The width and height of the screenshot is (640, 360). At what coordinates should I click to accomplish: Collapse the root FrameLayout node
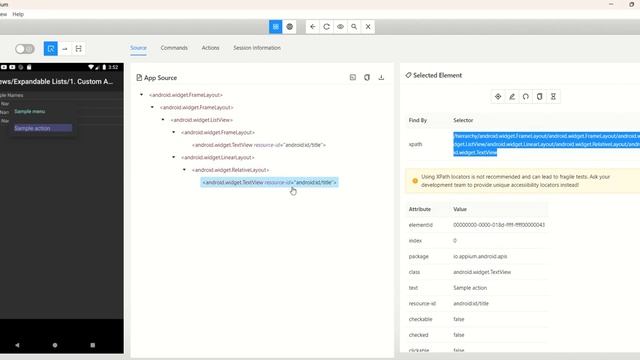142,95
